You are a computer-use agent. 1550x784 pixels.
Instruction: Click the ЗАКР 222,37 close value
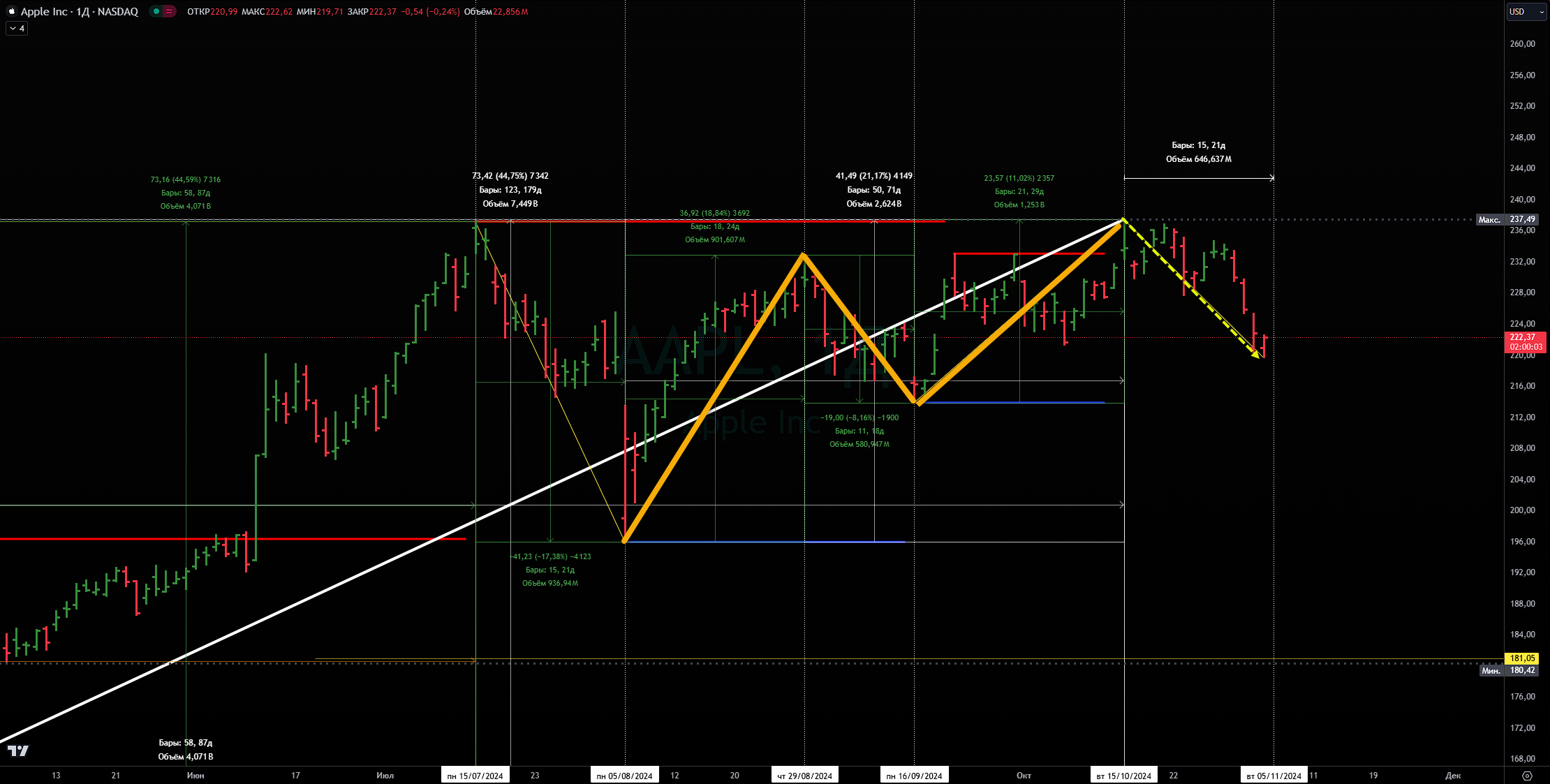(x=371, y=11)
